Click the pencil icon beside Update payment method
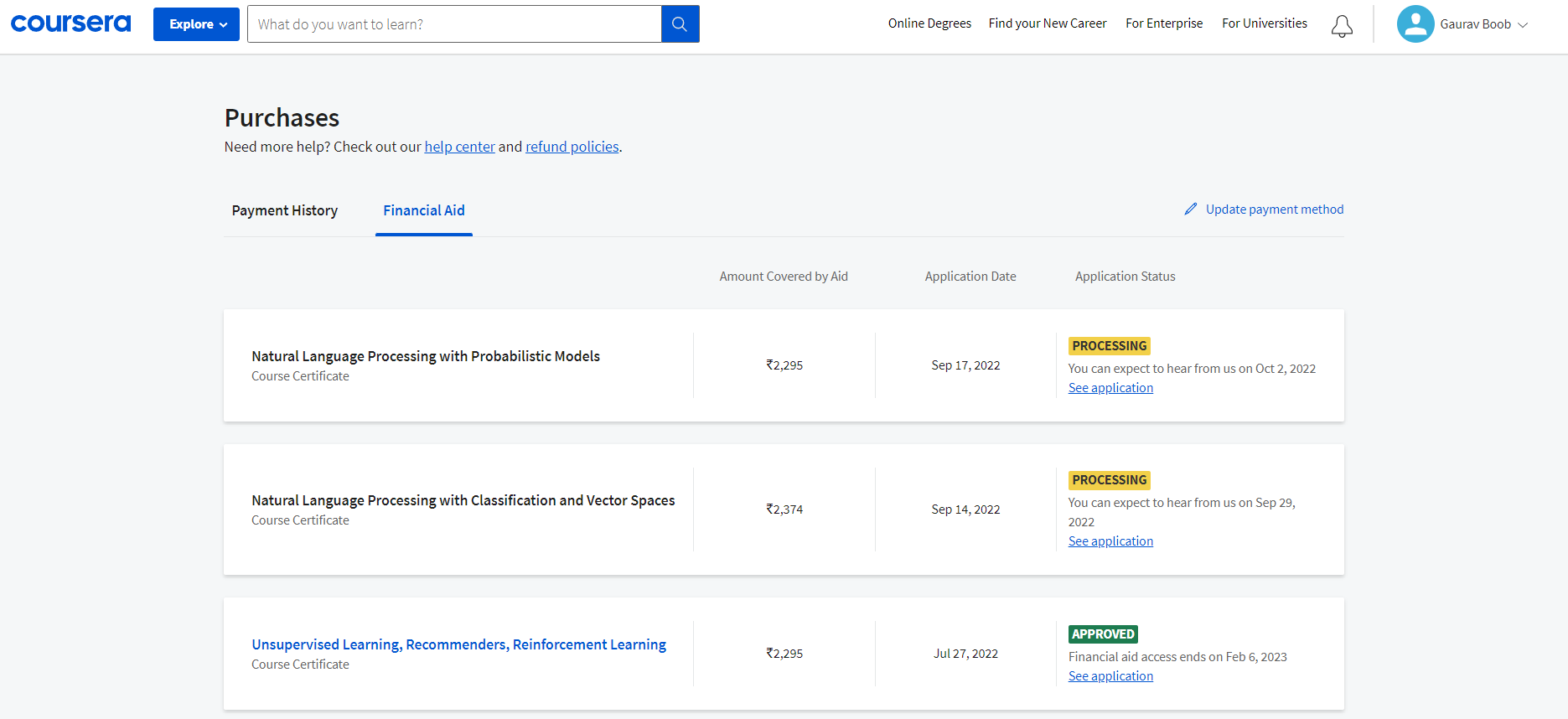Viewport: 1568px width, 719px height. [1191, 209]
